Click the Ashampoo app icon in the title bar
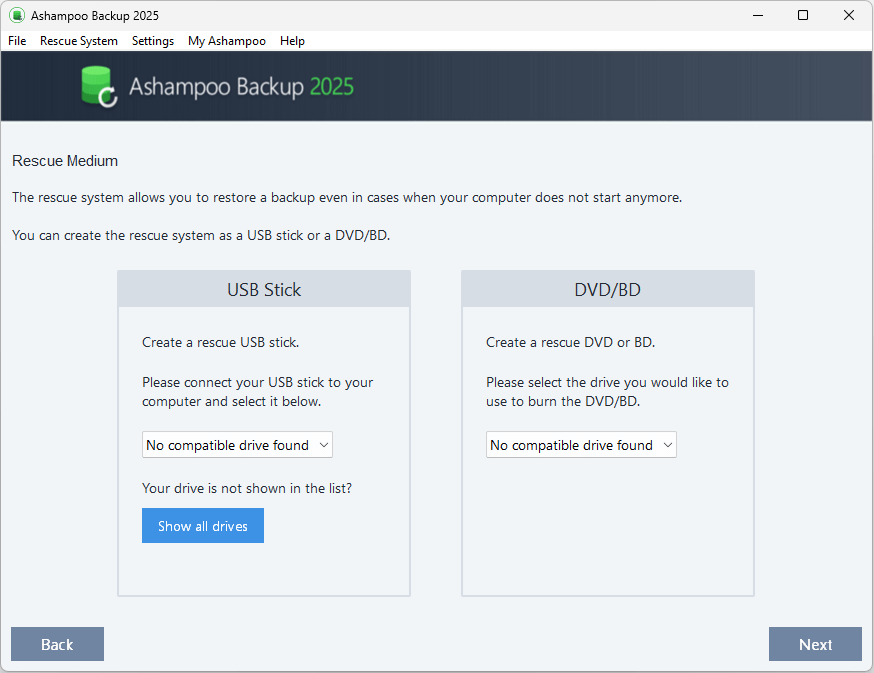The height and width of the screenshot is (673, 874). pyautogui.click(x=15, y=15)
